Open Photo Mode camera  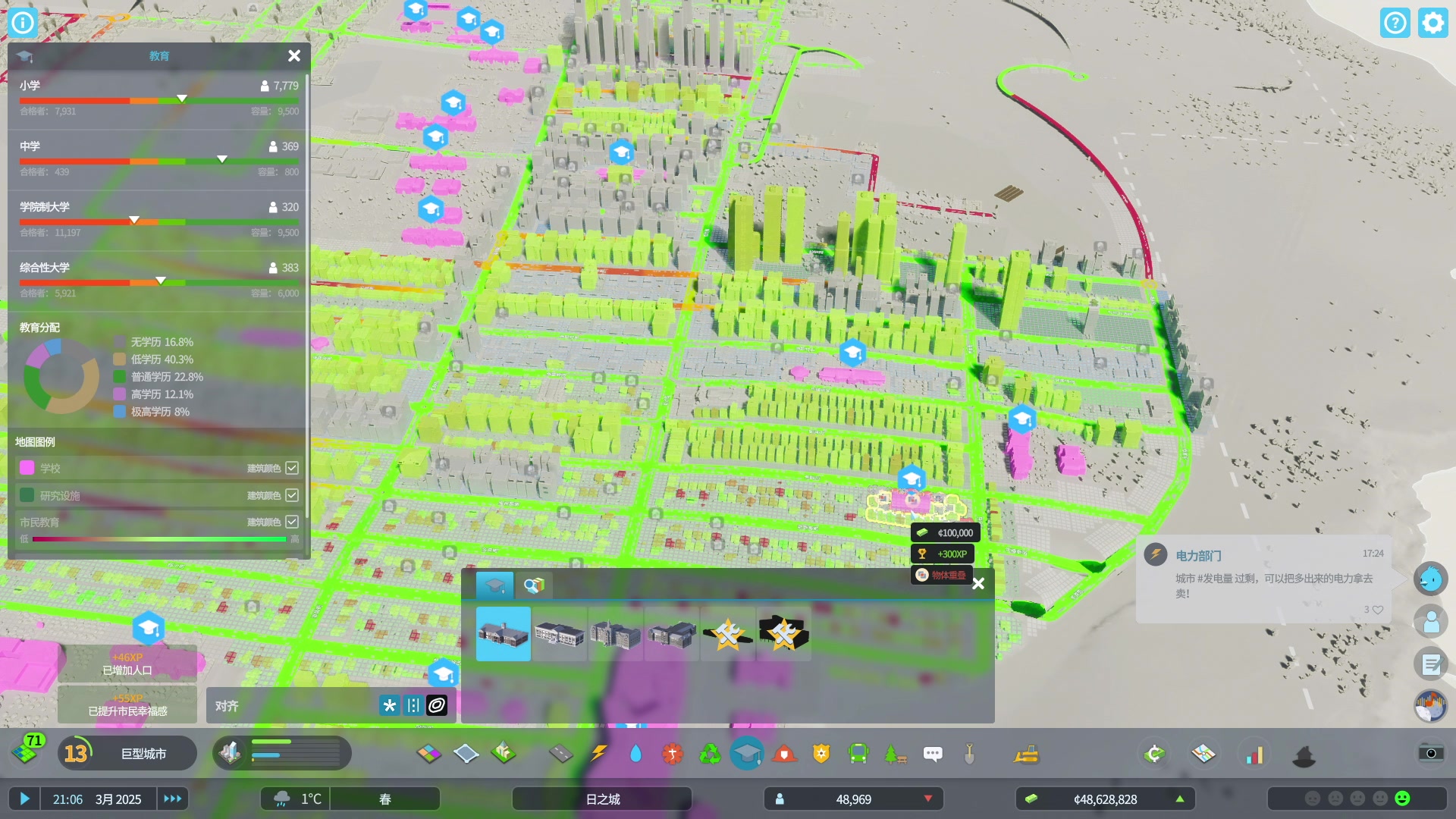coord(1430,752)
